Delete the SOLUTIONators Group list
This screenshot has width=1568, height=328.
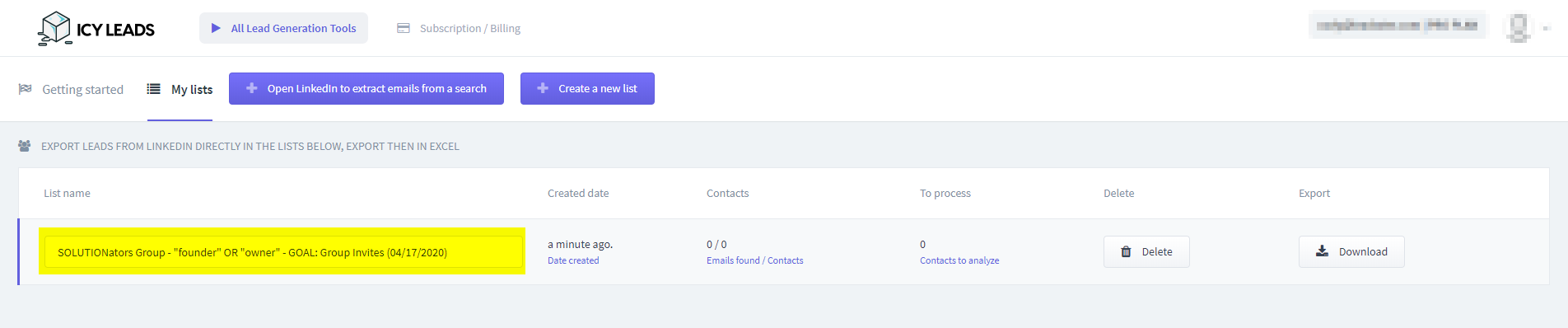tap(1146, 251)
